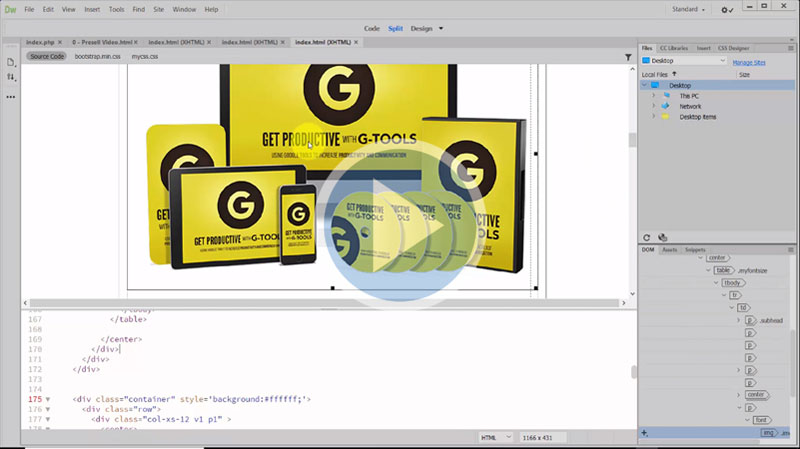
Task: Click the File Management arrows icon
Action: (11, 77)
